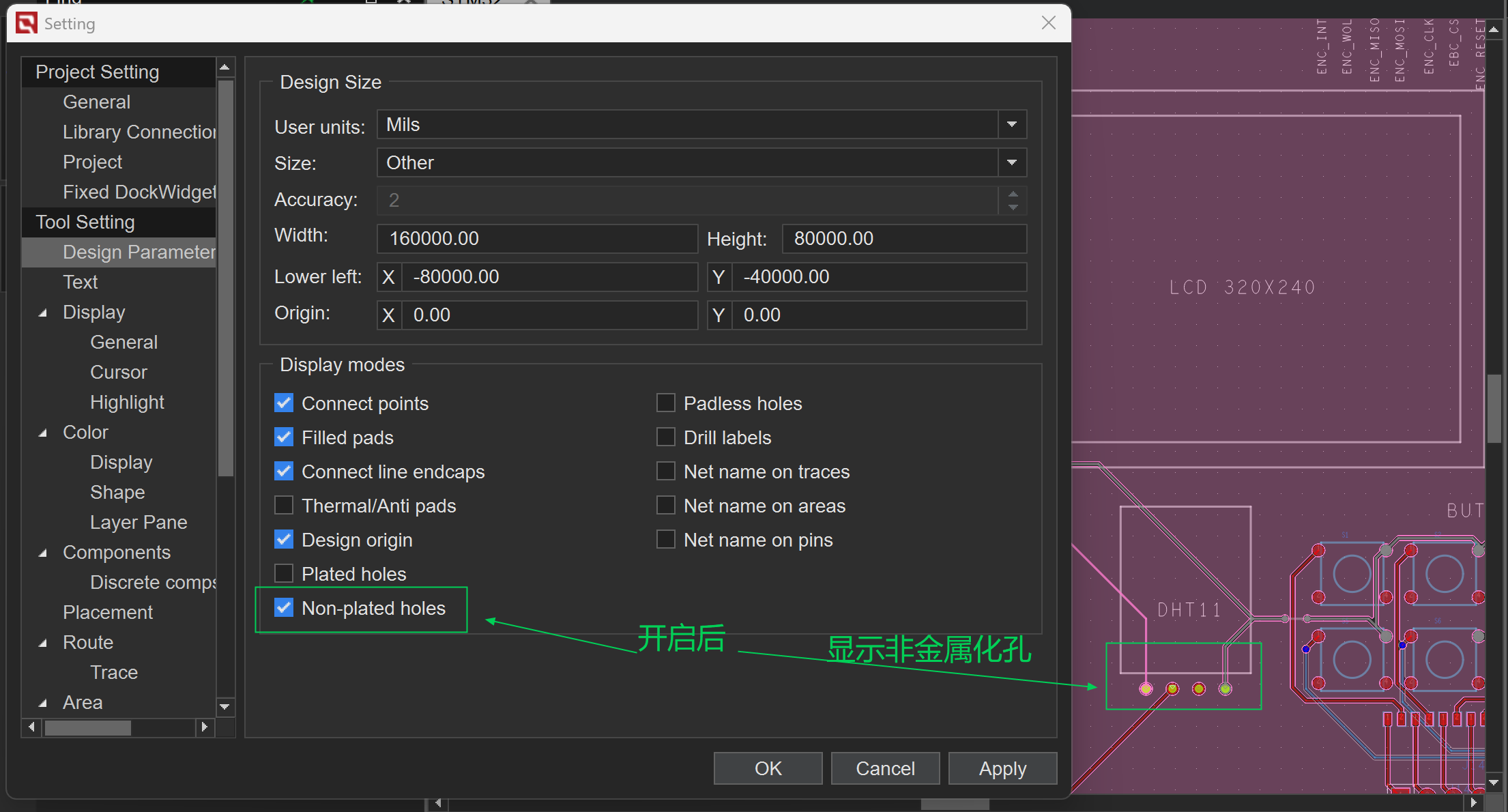Click the Width input field
The width and height of the screenshot is (1508, 812).
click(537, 239)
